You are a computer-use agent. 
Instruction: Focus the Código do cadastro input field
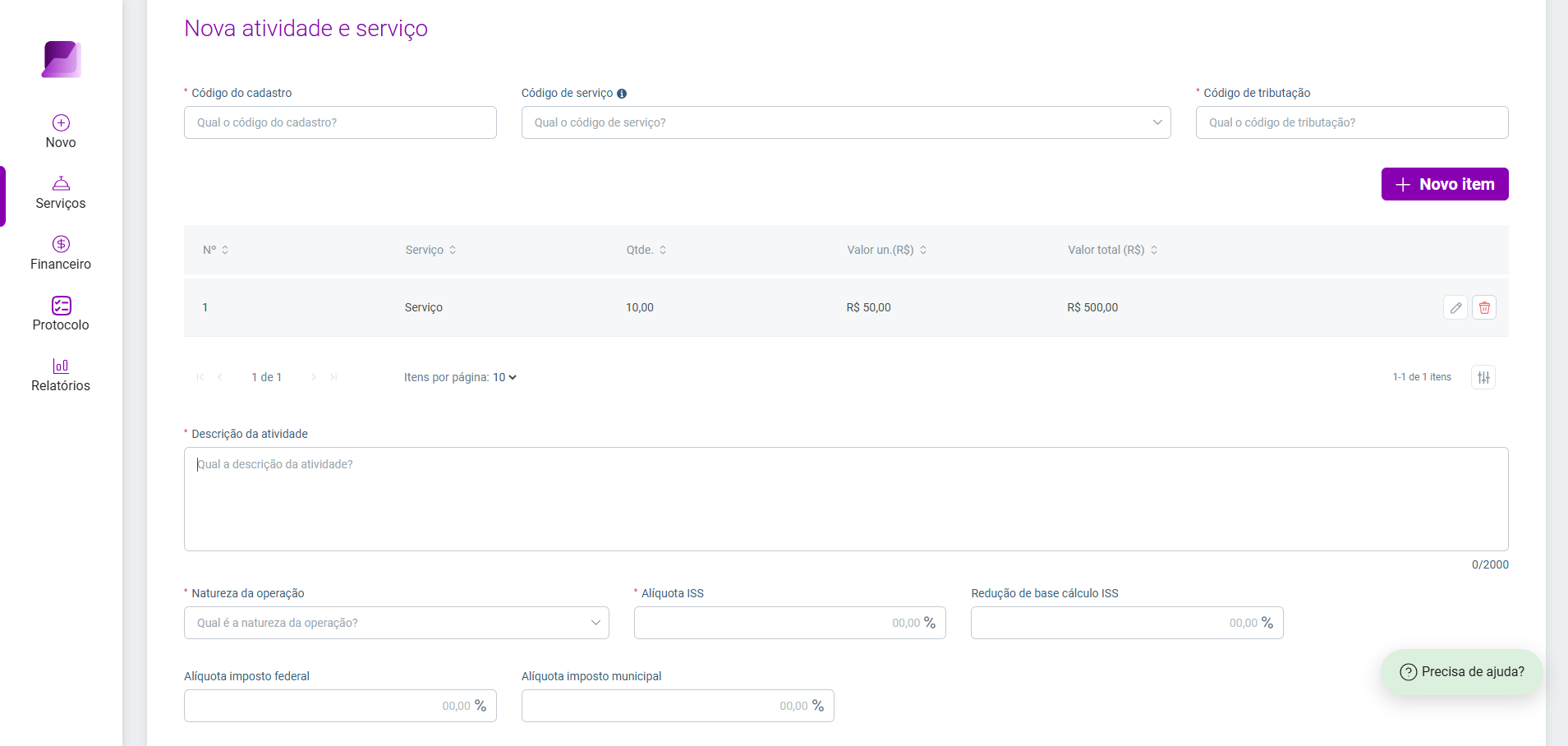[340, 122]
